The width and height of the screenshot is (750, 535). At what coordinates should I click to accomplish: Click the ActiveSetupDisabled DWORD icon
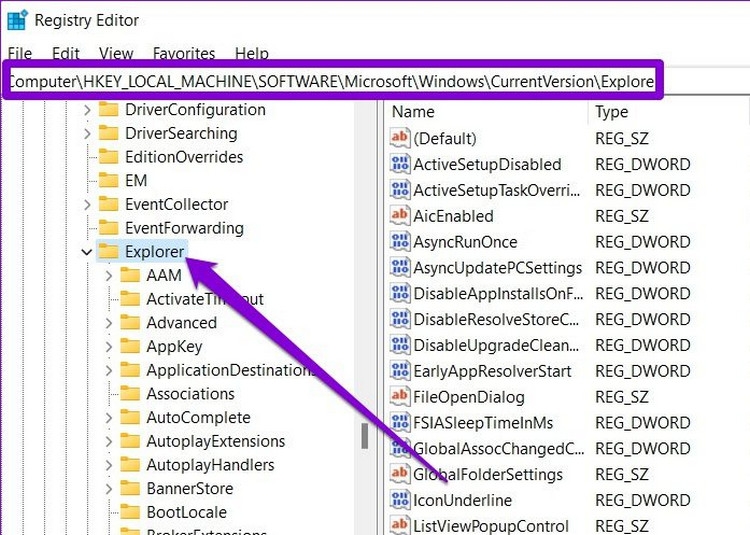[x=400, y=164]
